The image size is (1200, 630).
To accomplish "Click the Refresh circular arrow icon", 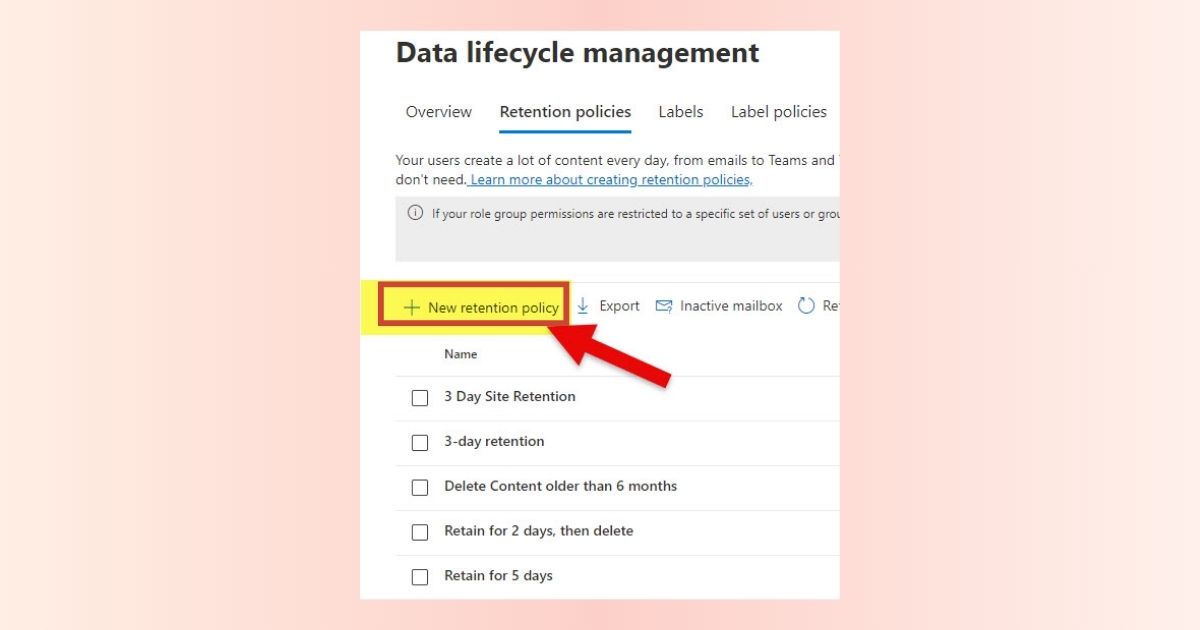I will [x=806, y=306].
